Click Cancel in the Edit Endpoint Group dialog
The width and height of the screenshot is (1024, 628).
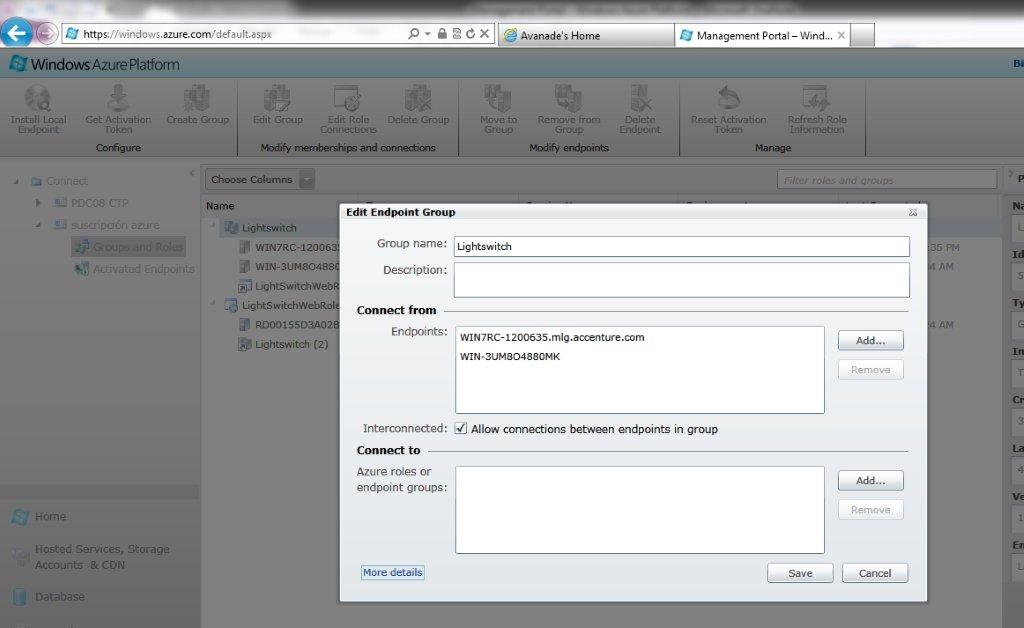874,573
